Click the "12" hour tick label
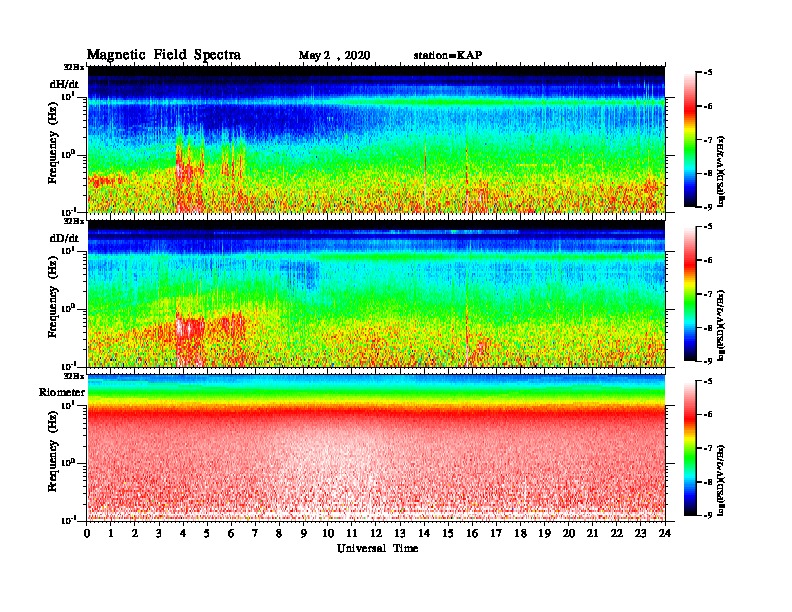 click(376, 534)
